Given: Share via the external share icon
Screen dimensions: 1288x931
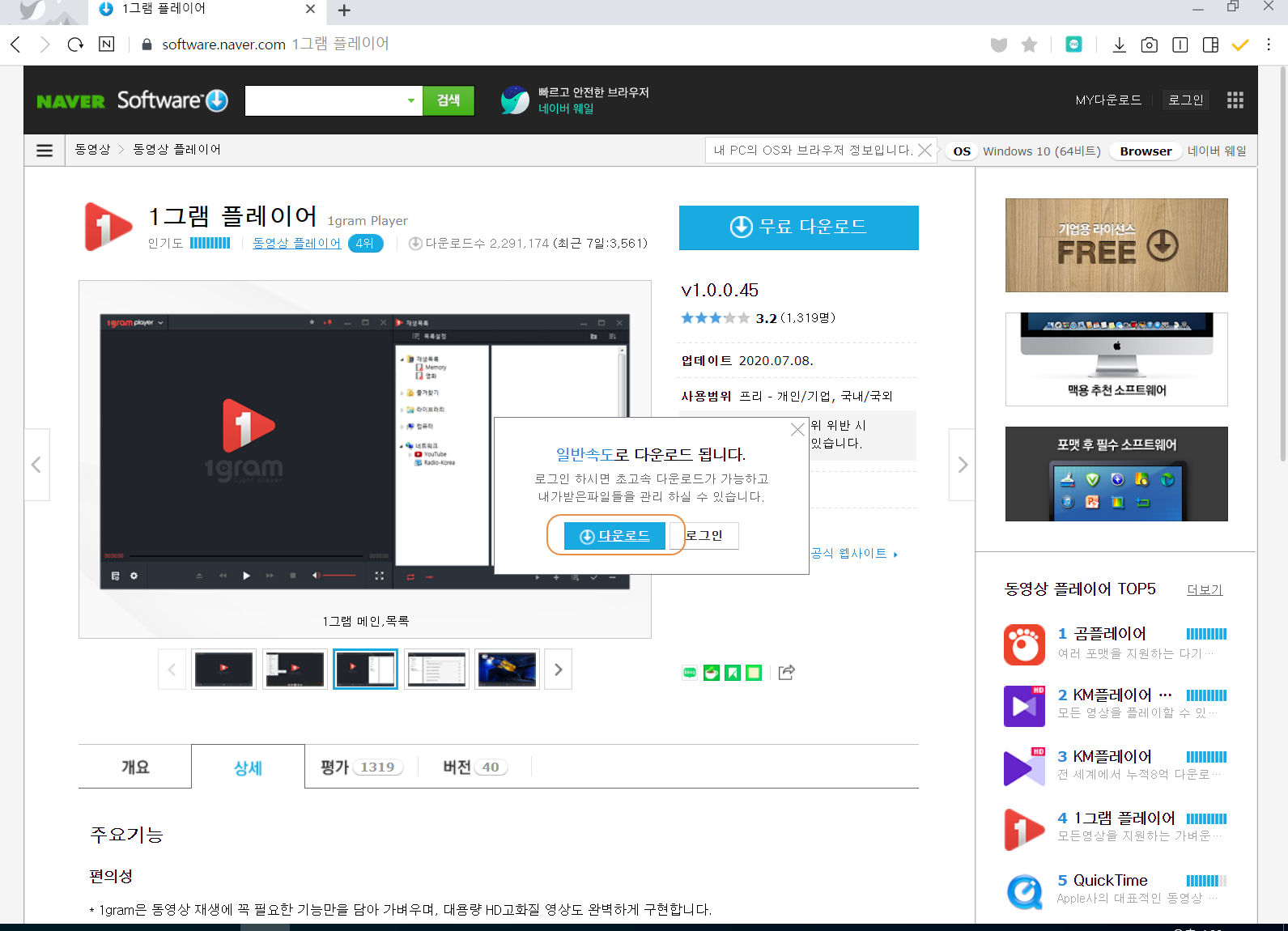Looking at the screenshot, I should tap(787, 672).
